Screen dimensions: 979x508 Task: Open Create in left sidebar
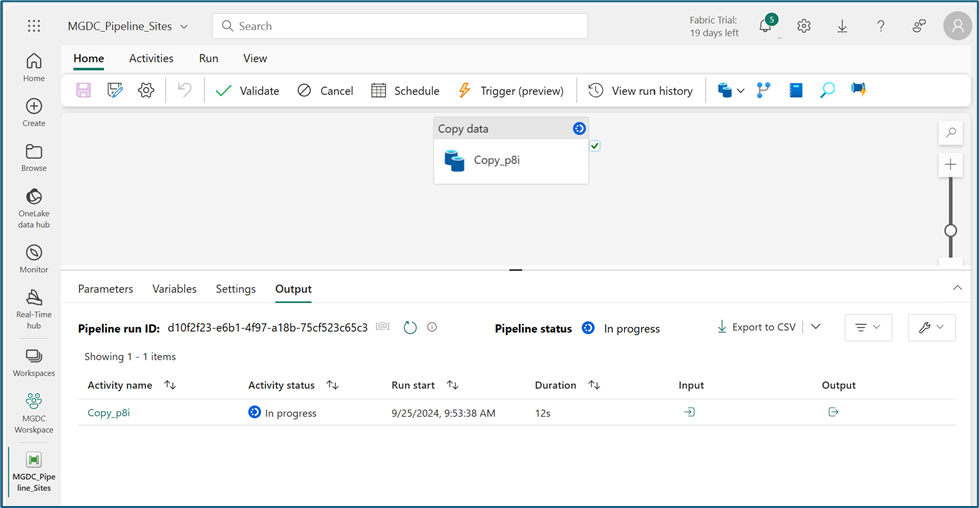[x=34, y=112]
